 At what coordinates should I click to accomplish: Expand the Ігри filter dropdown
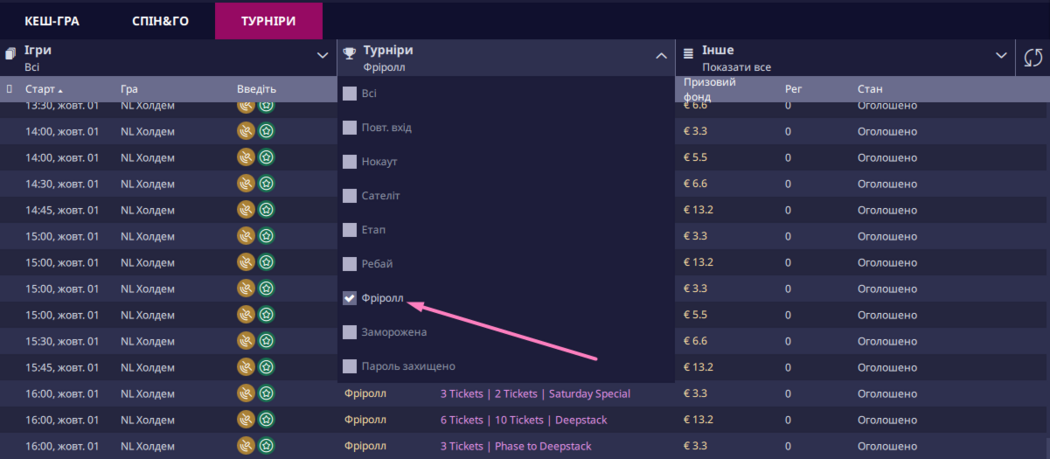(322, 56)
